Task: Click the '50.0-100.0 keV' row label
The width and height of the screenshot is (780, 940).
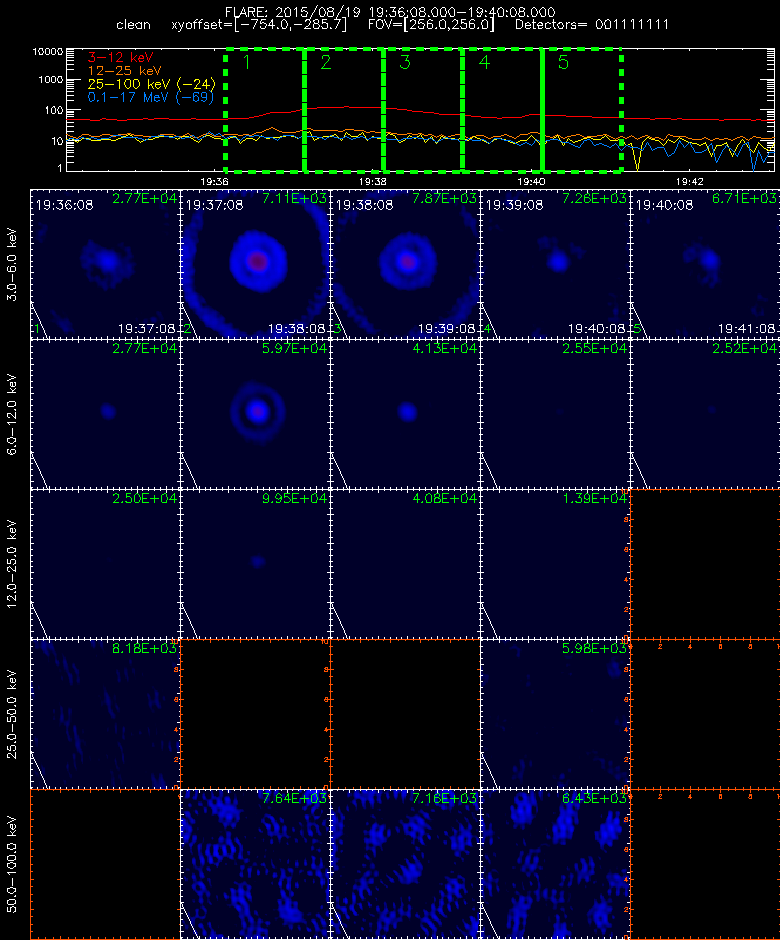Action: tap(13, 864)
